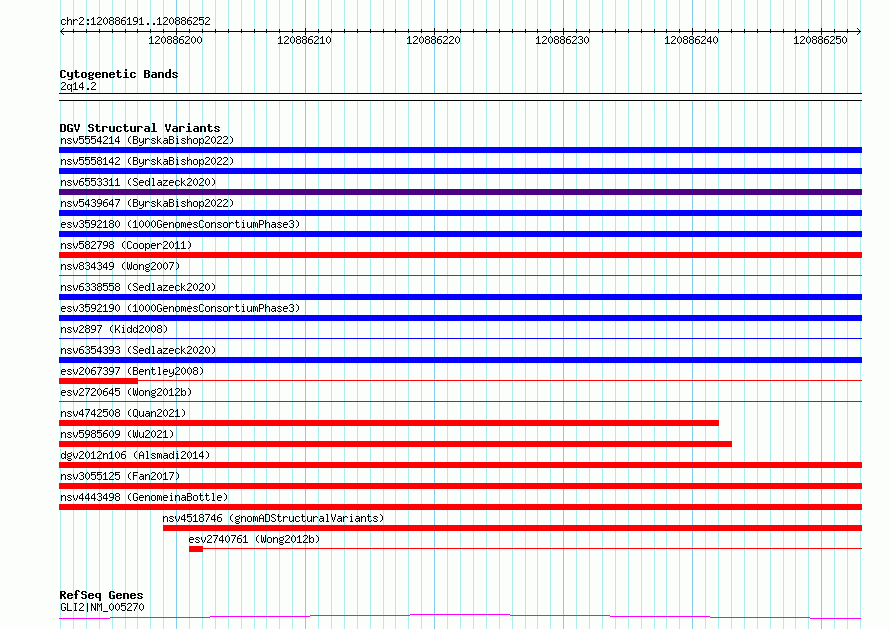Click the chr2:120886191..120886252 coordinates text
The width and height of the screenshot is (890, 629).
135,21
